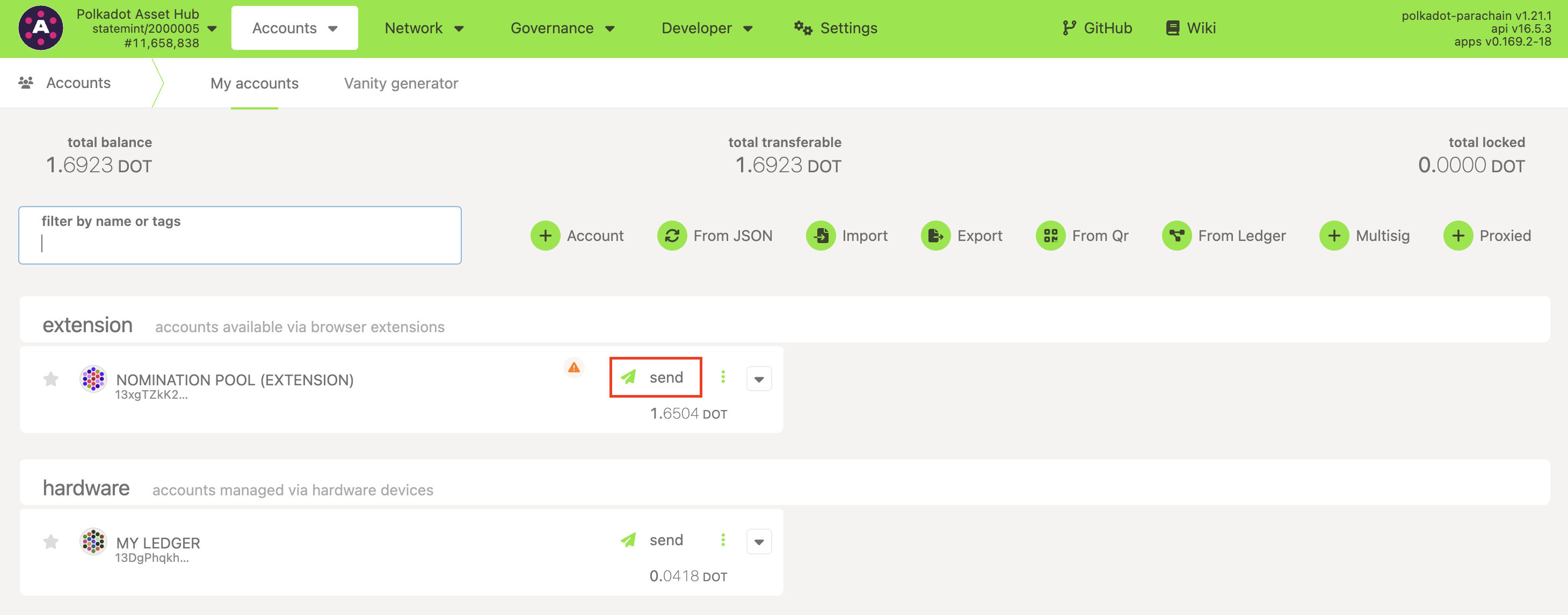Expand the Nomination Pool account details
This screenshot has width=1568, height=615.
758,379
